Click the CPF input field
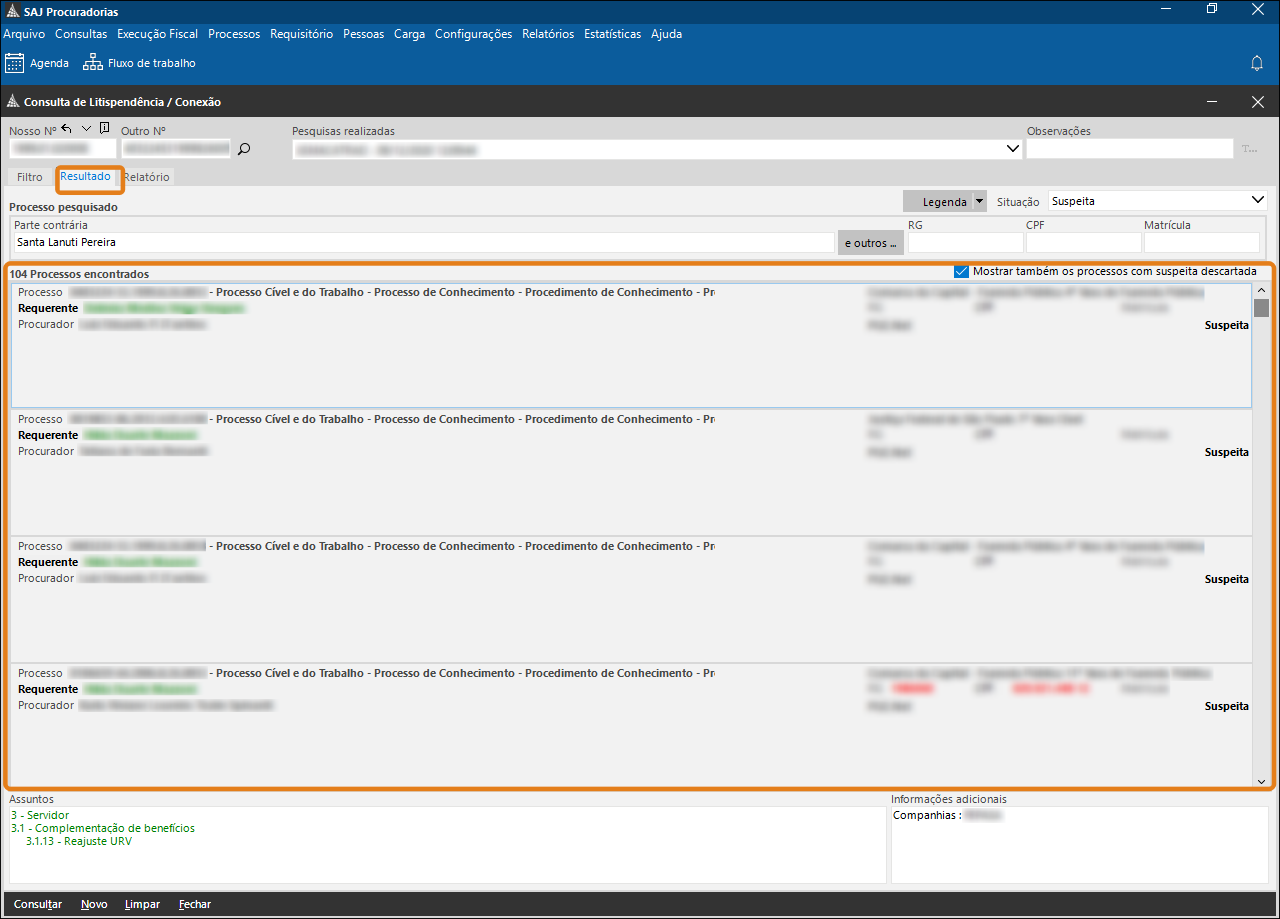The width and height of the screenshot is (1280, 919). click(1083, 243)
